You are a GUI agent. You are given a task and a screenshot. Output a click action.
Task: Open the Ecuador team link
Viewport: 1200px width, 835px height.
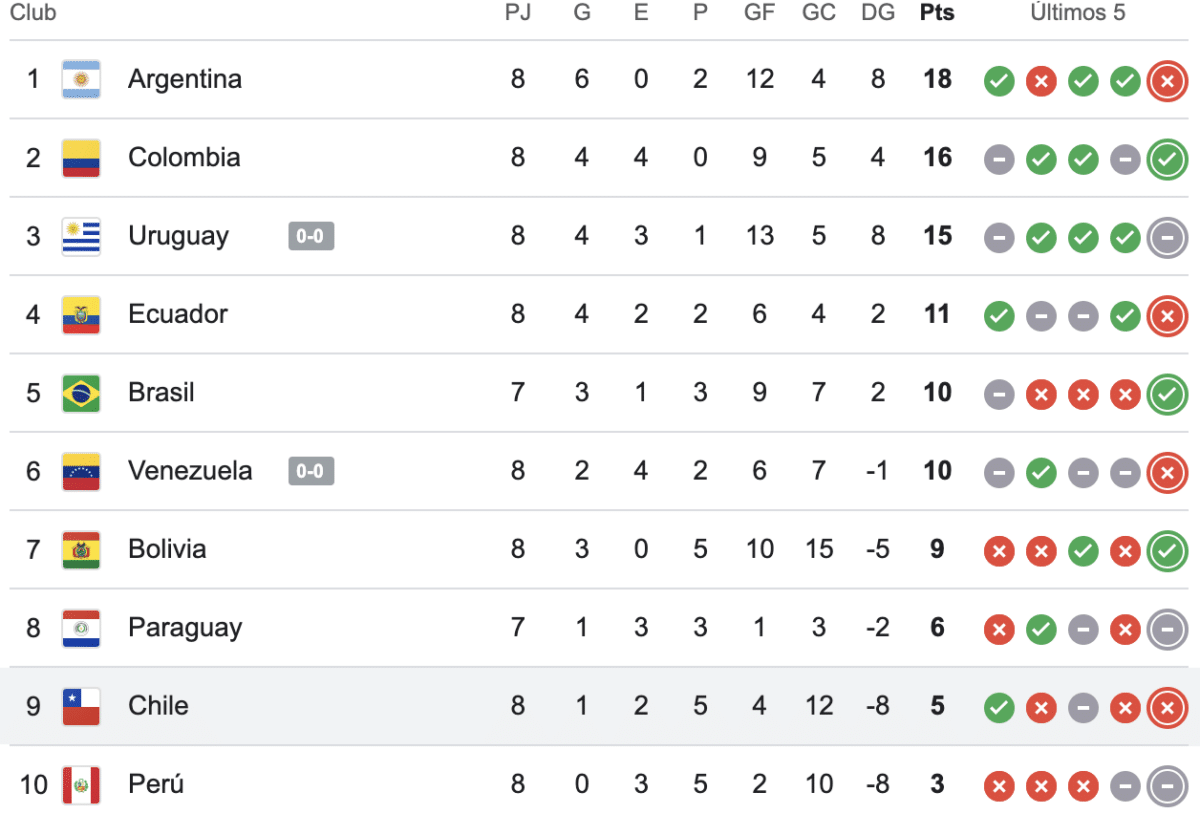point(178,315)
